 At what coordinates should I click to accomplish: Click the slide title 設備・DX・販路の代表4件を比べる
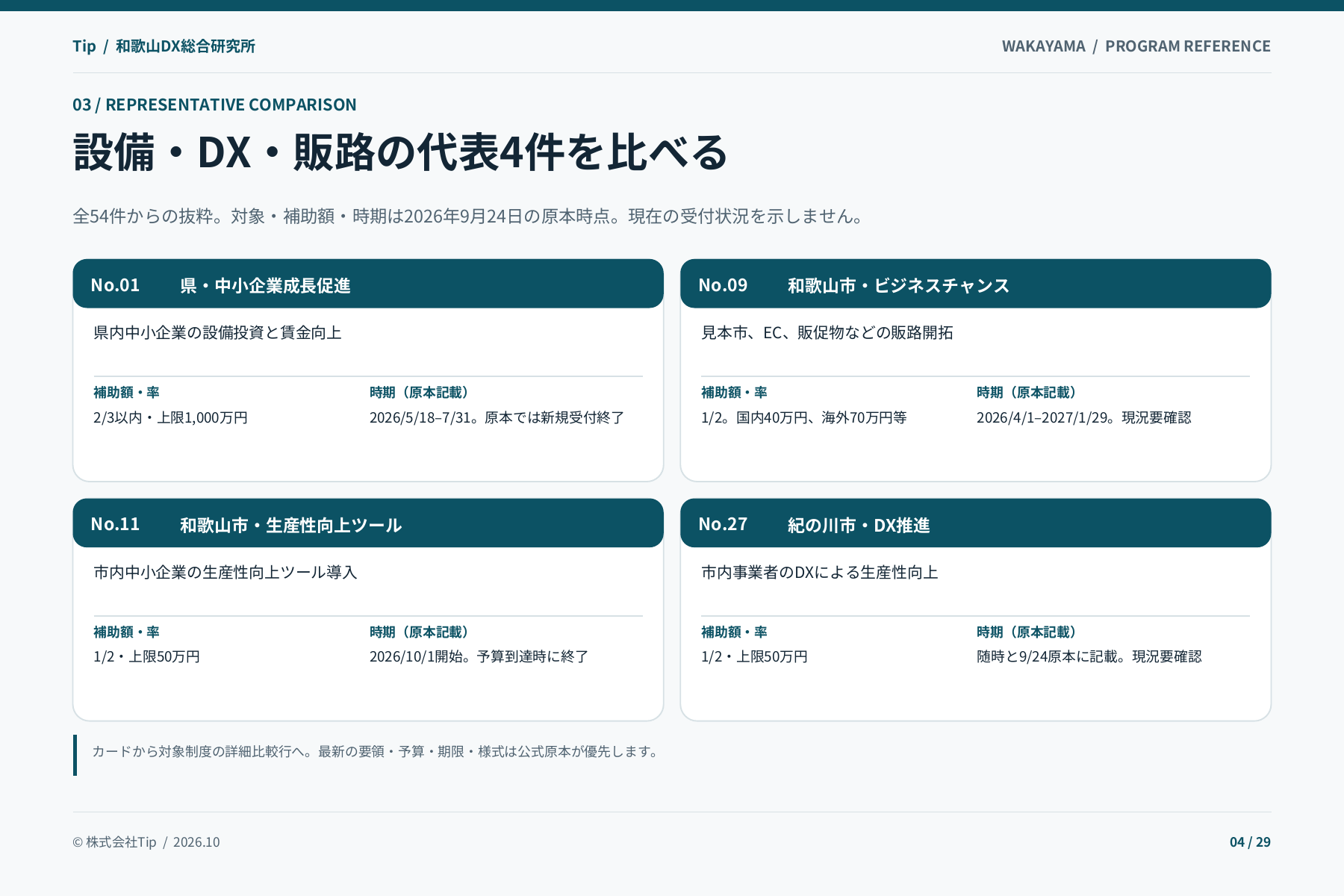400,152
